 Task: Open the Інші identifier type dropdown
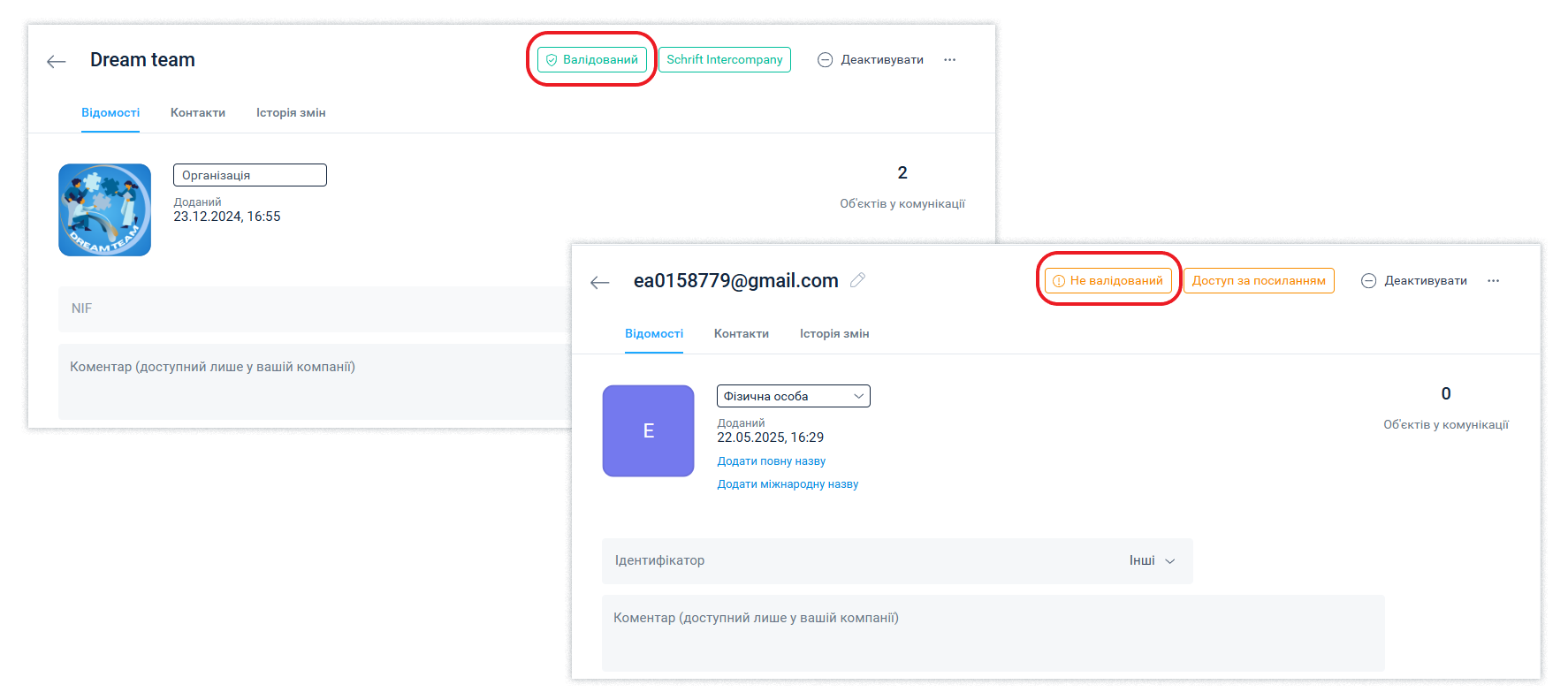coord(1151,561)
